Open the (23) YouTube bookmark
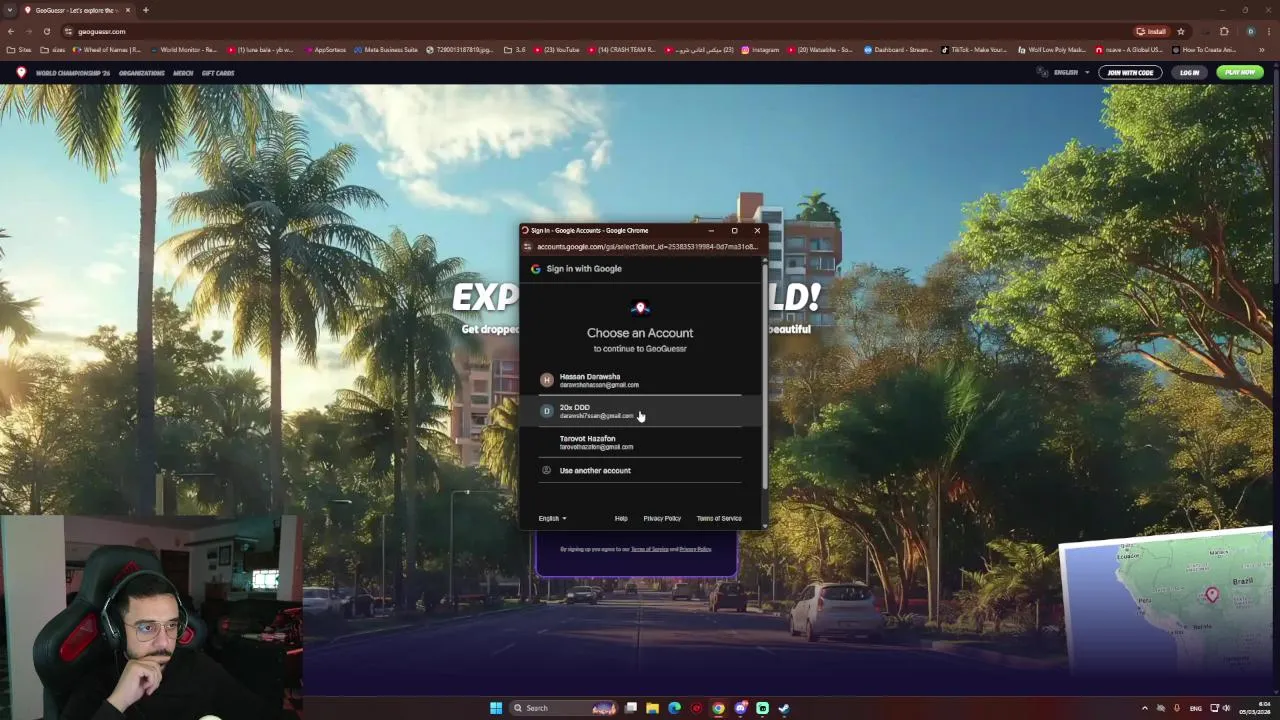The width and height of the screenshot is (1280, 720). [x=557, y=49]
